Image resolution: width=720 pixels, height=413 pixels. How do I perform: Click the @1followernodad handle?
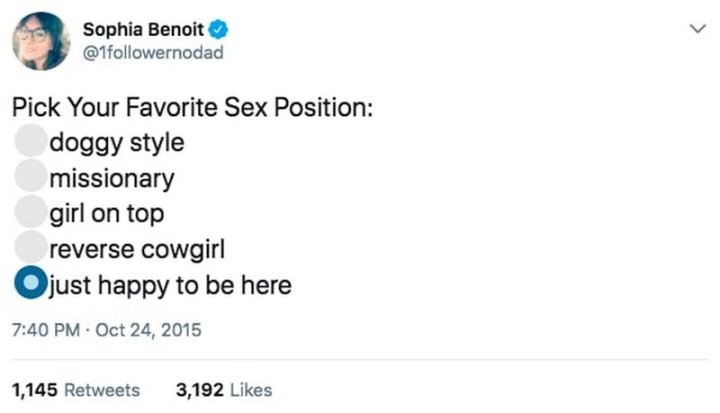pyautogui.click(x=153, y=52)
